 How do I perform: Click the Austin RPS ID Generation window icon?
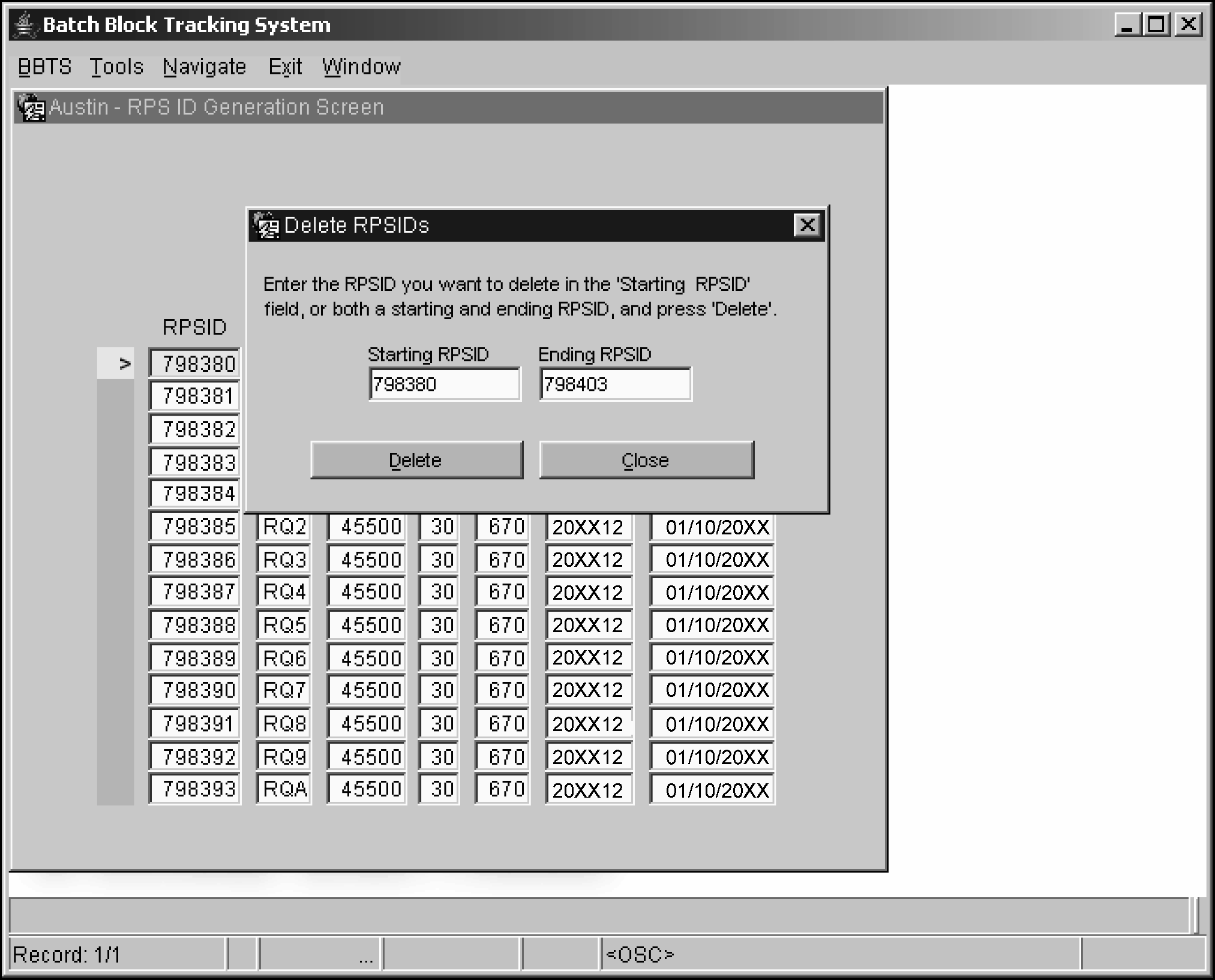pyautogui.click(x=31, y=107)
